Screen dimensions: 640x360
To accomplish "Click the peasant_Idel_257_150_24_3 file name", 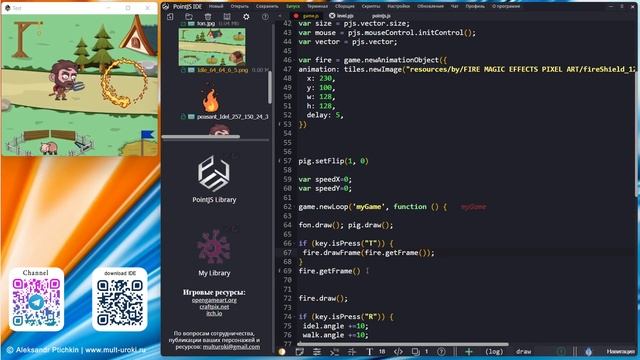I will (x=233, y=116).
